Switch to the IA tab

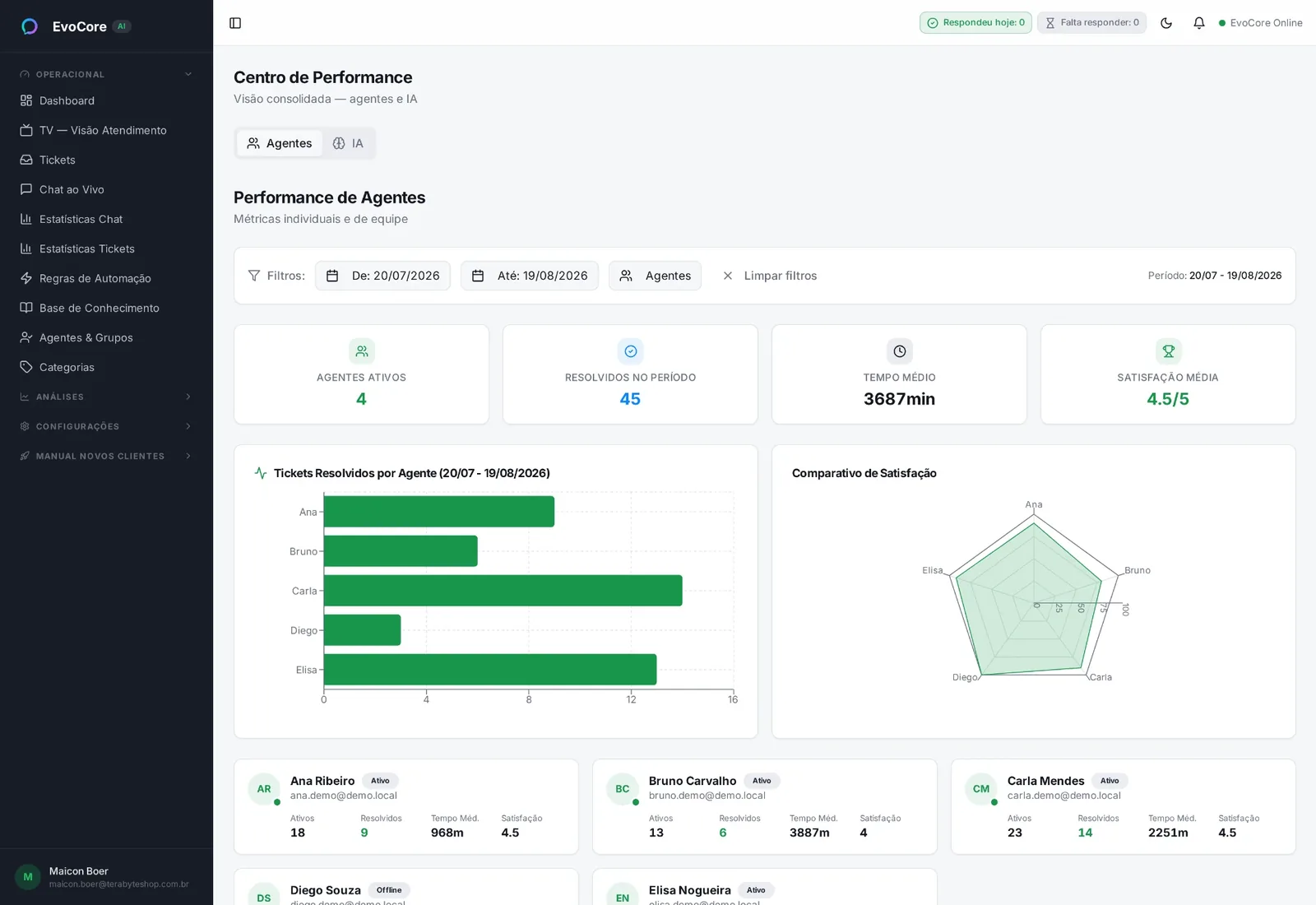(348, 143)
